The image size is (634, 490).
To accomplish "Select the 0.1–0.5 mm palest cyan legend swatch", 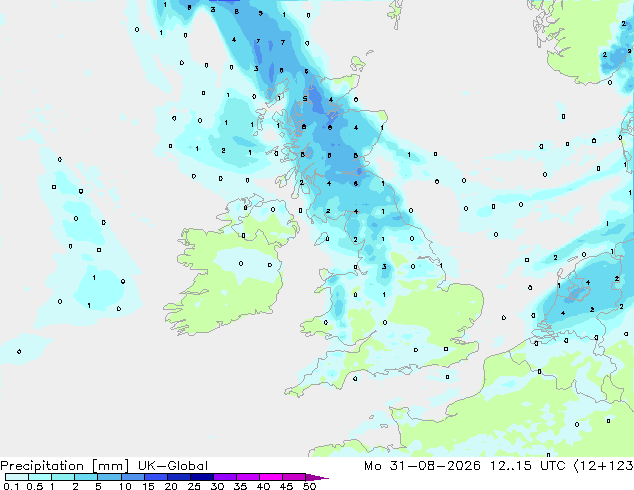I will 17,477.
